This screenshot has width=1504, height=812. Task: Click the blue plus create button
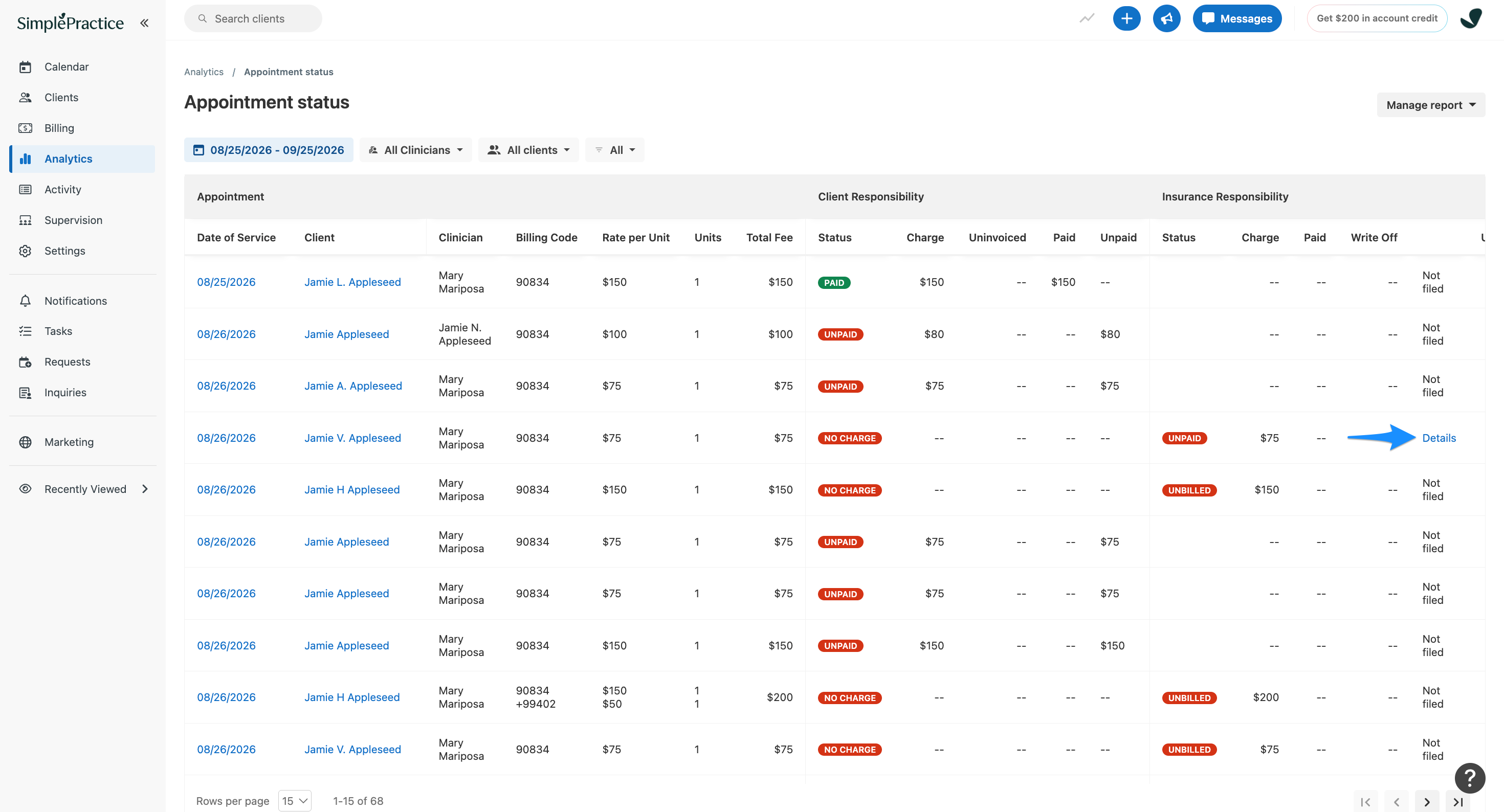(1126, 19)
